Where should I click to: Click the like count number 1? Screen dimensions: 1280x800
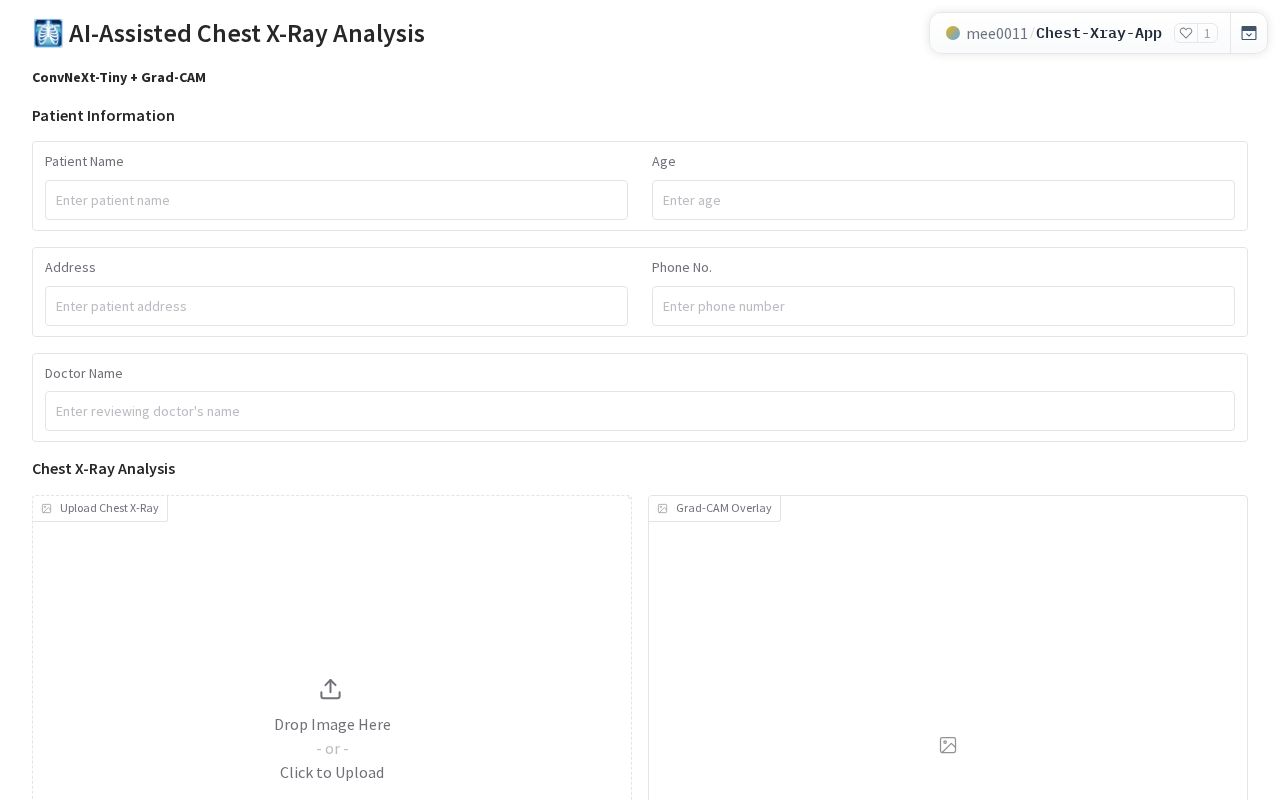pos(1207,33)
